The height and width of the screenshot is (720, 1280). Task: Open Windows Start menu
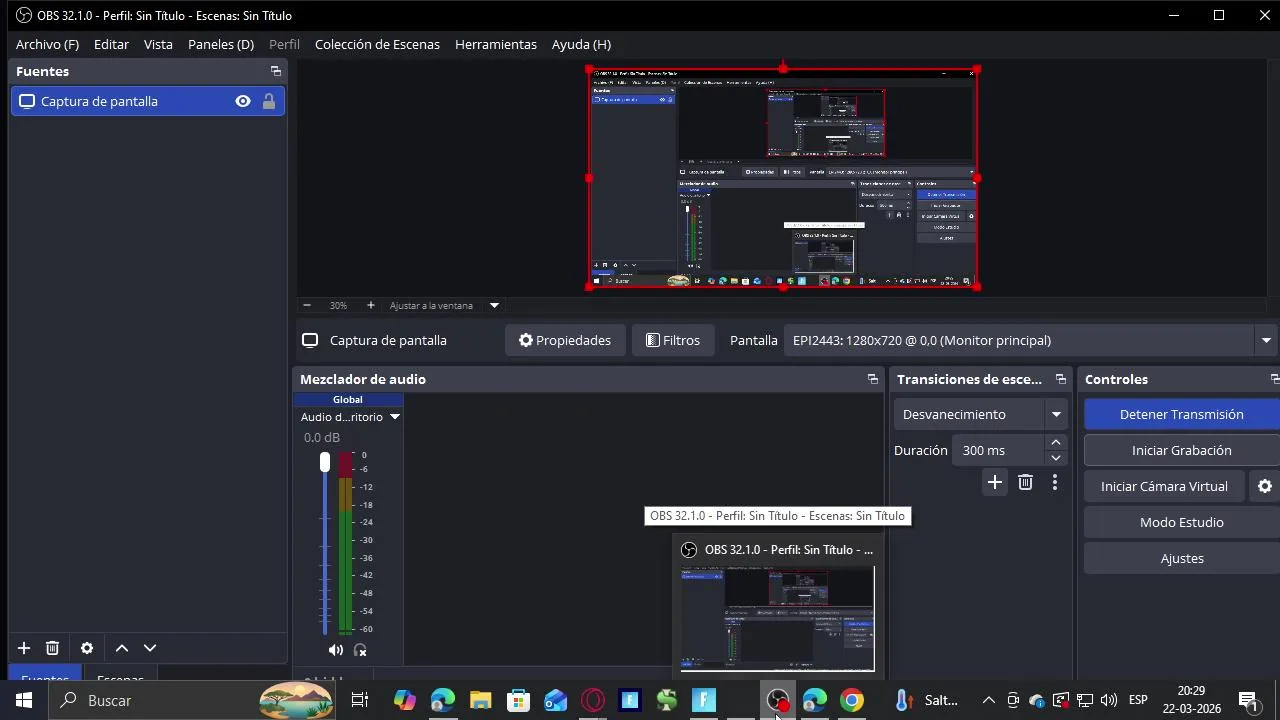[24, 700]
